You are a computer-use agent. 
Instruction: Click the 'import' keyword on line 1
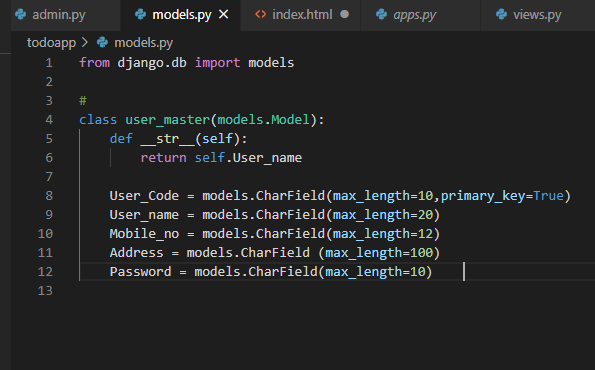click(217, 63)
